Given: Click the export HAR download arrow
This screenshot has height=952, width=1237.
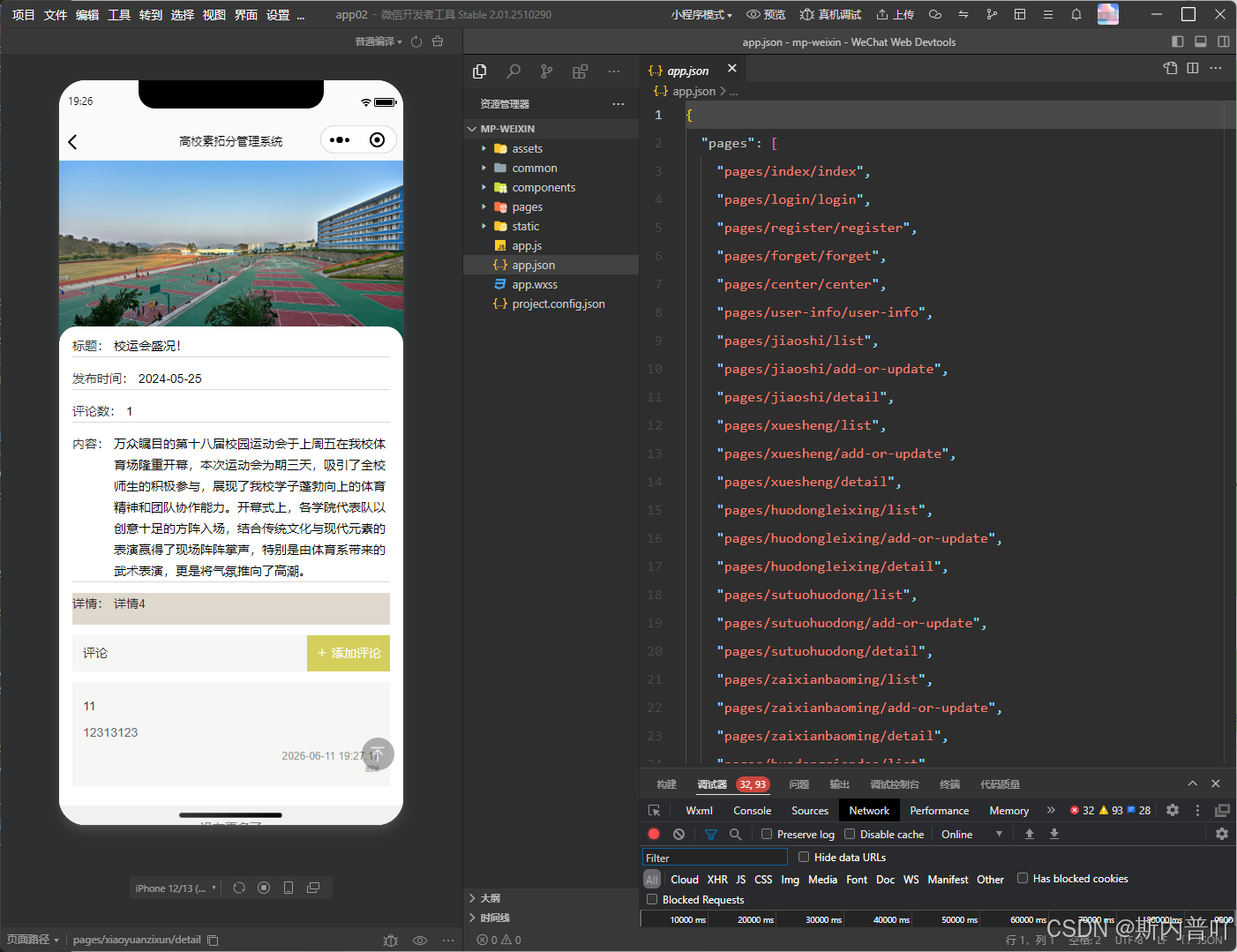Looking at the screenshot, I should [1053, 834].
